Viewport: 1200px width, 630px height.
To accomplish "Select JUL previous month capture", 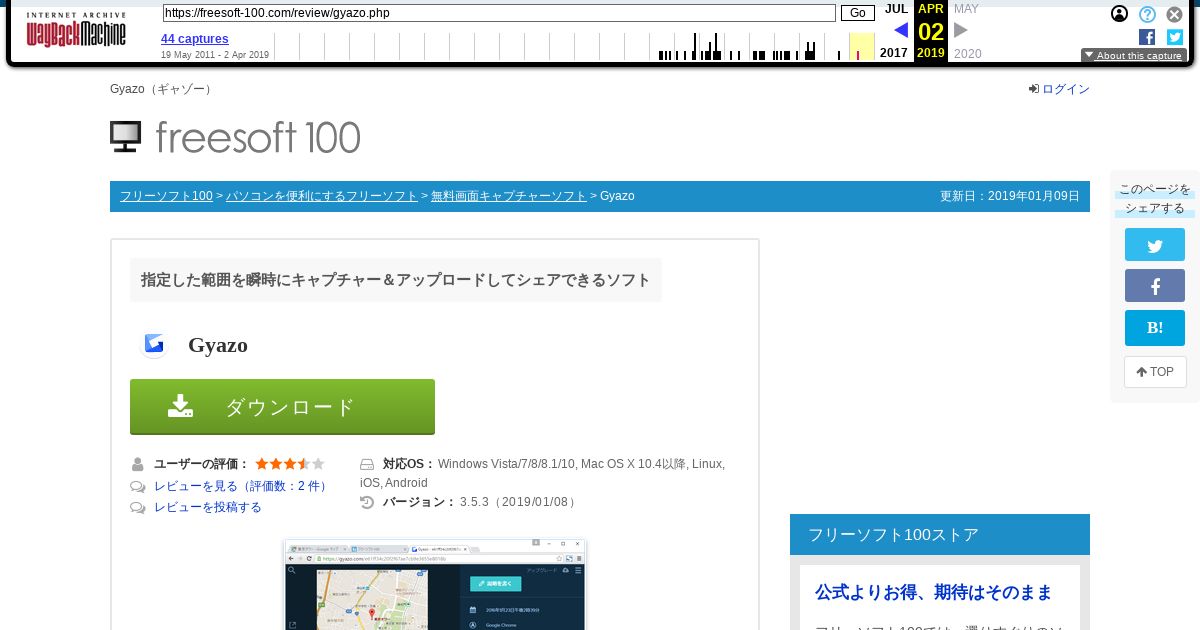I will click(x=896, y=9).
